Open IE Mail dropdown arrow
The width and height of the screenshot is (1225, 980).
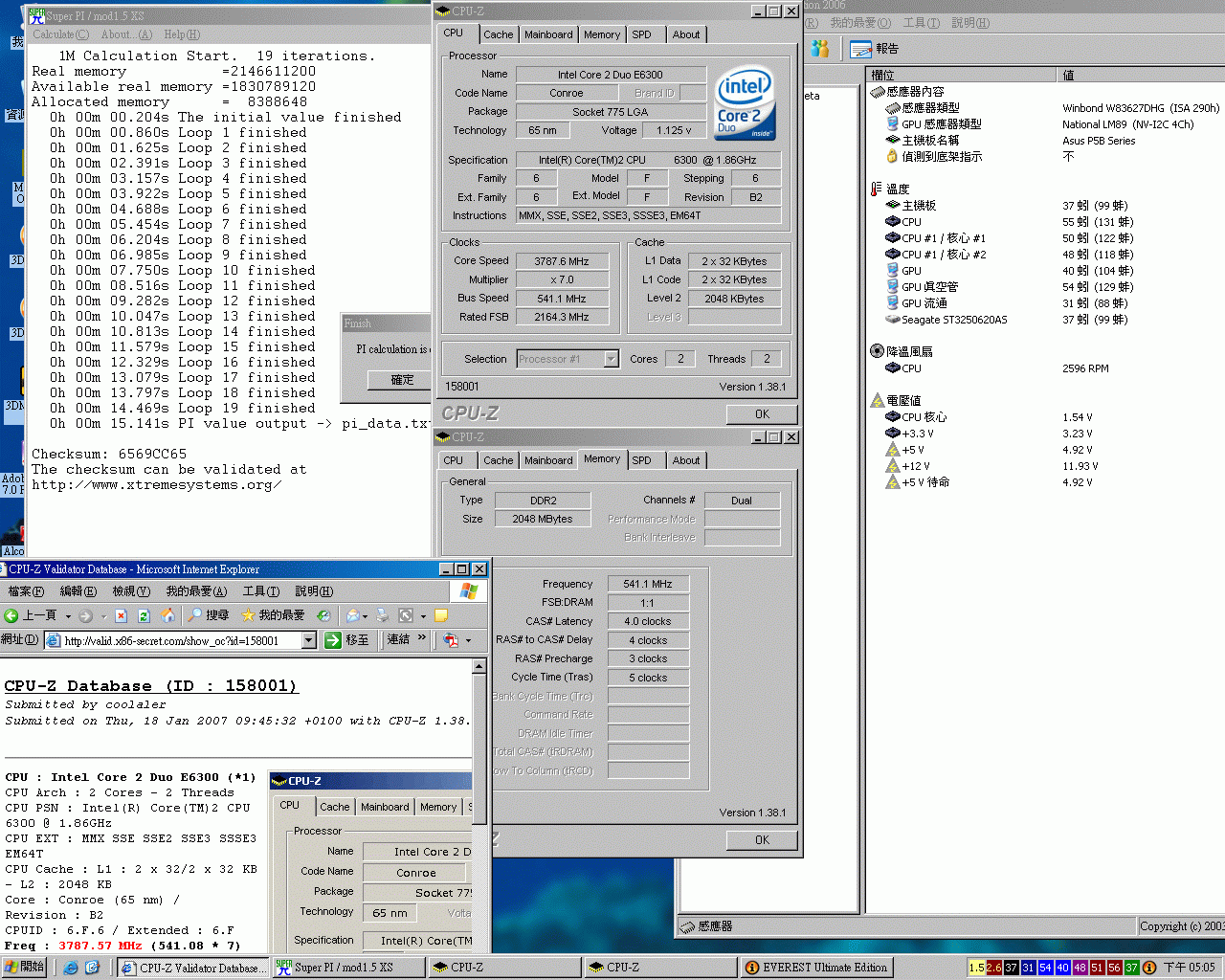[367, 615]
